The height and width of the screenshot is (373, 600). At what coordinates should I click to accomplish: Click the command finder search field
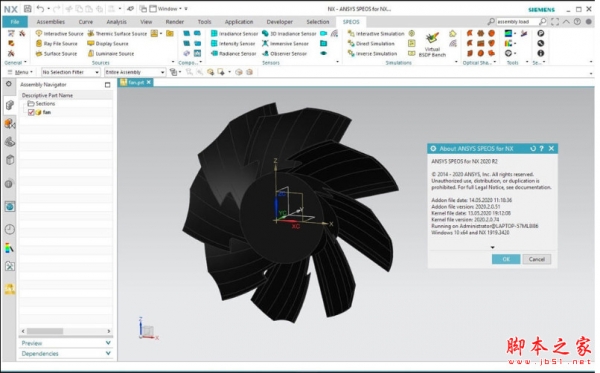click(x=517, y=22)
